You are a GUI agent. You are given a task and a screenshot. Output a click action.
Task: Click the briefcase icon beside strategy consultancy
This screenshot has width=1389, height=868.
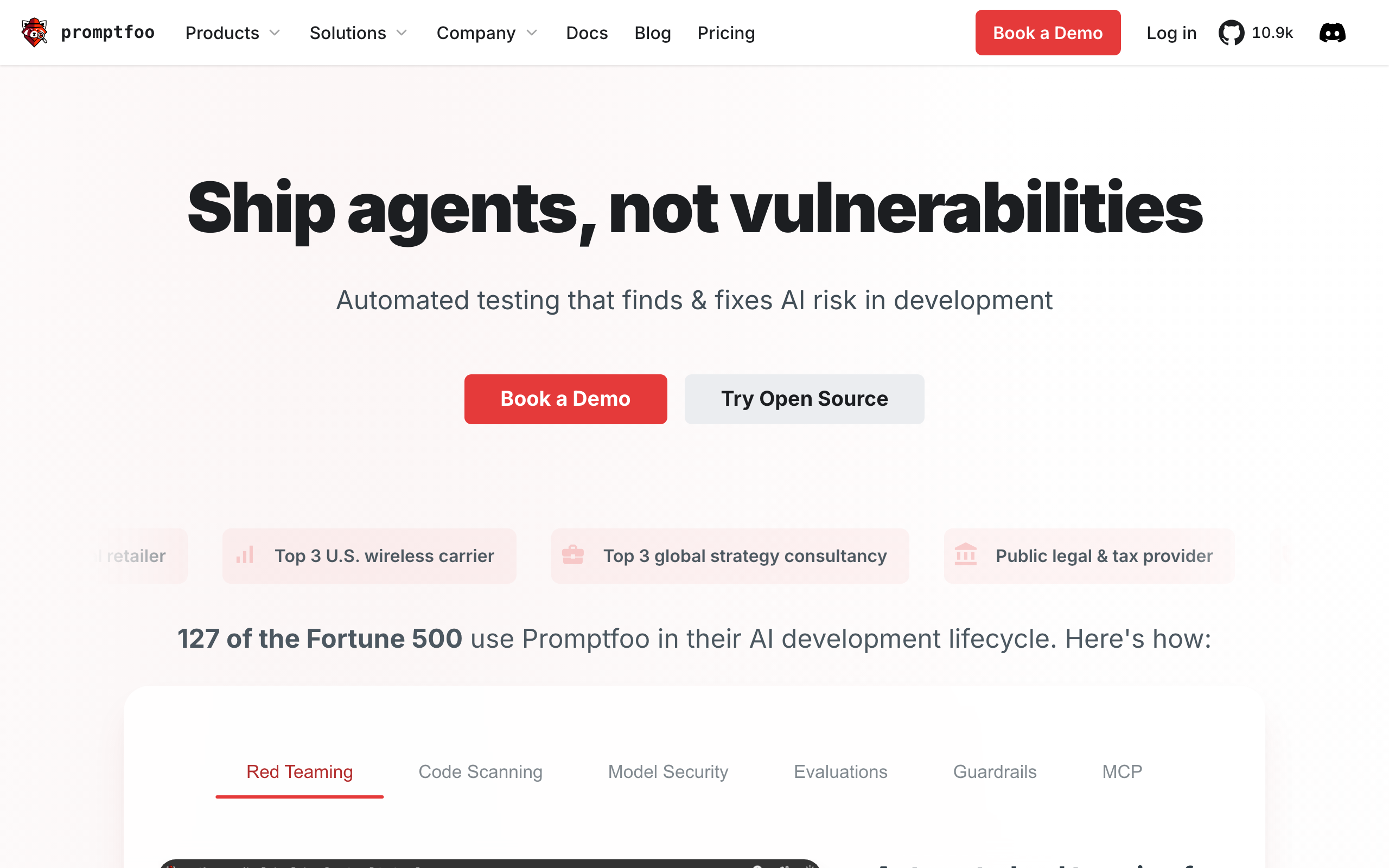tap(573, 555)
